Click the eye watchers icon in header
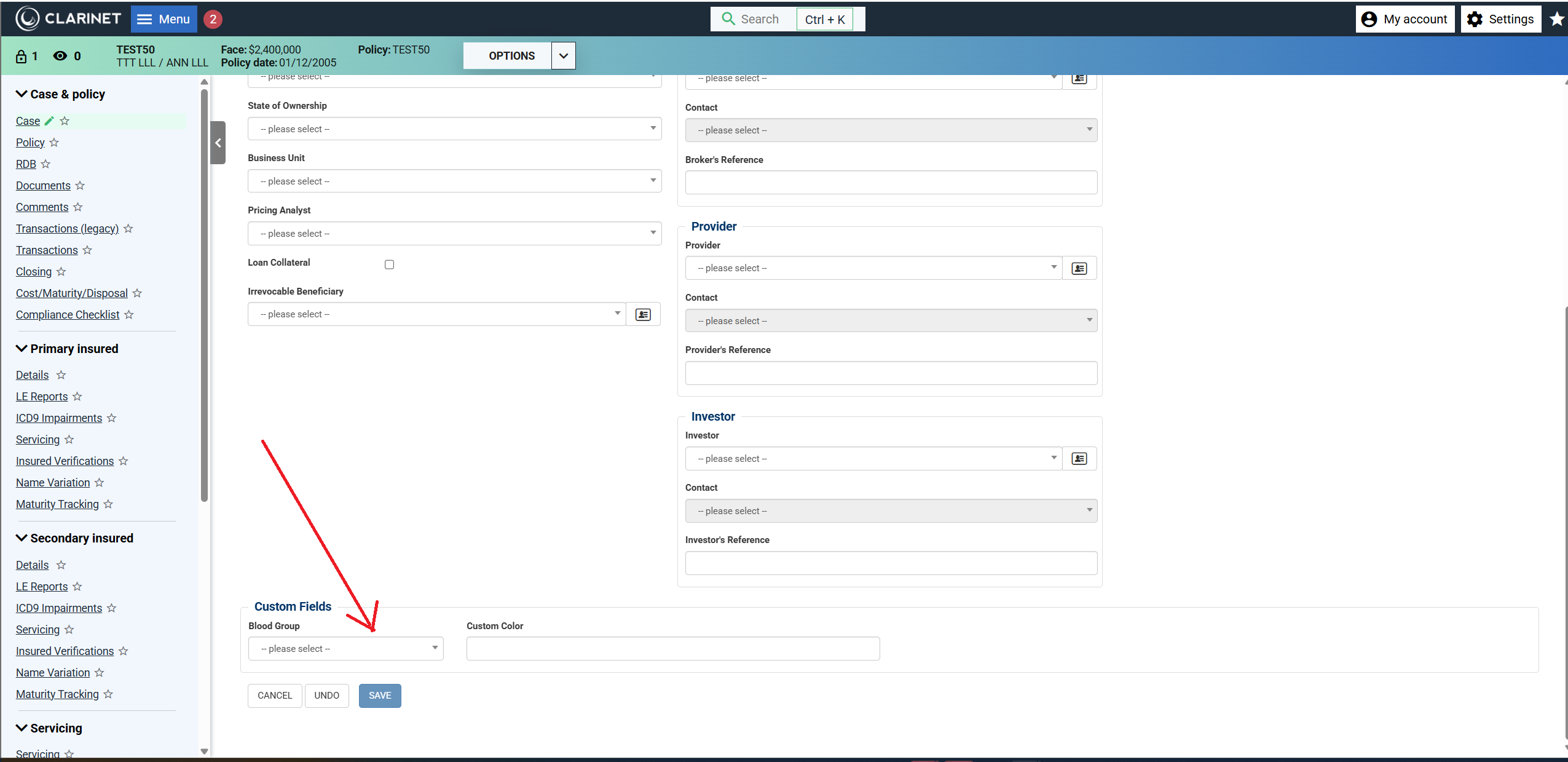 [60, 56]
